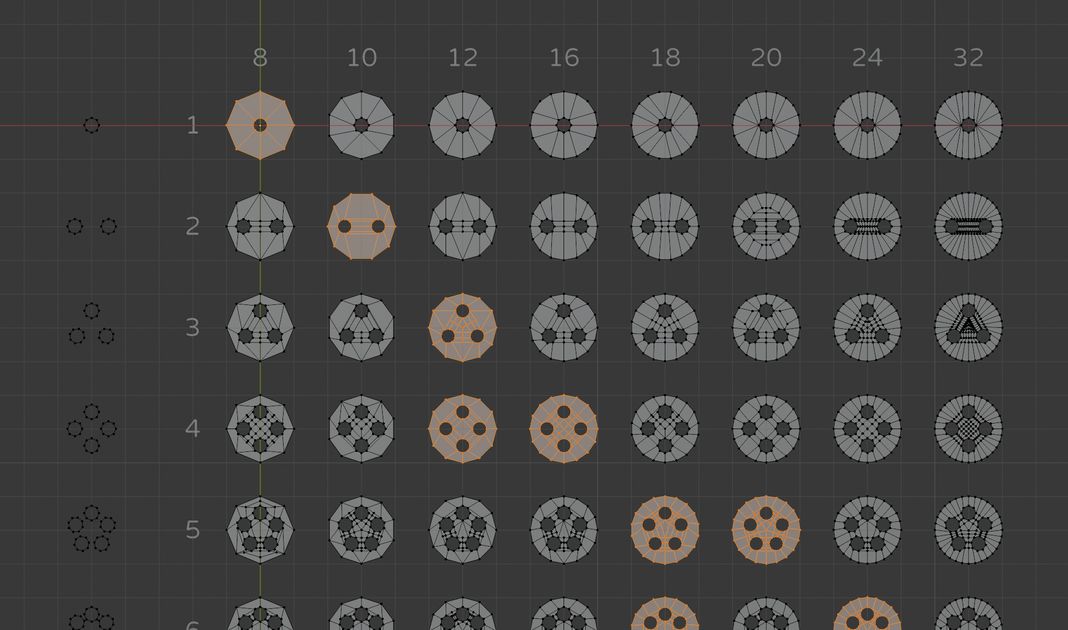Click the two-hole disc in column 10
Image resolution: width=1068 pixels, height=630 pixels.
pyautogui.click(x=361, y=226)
